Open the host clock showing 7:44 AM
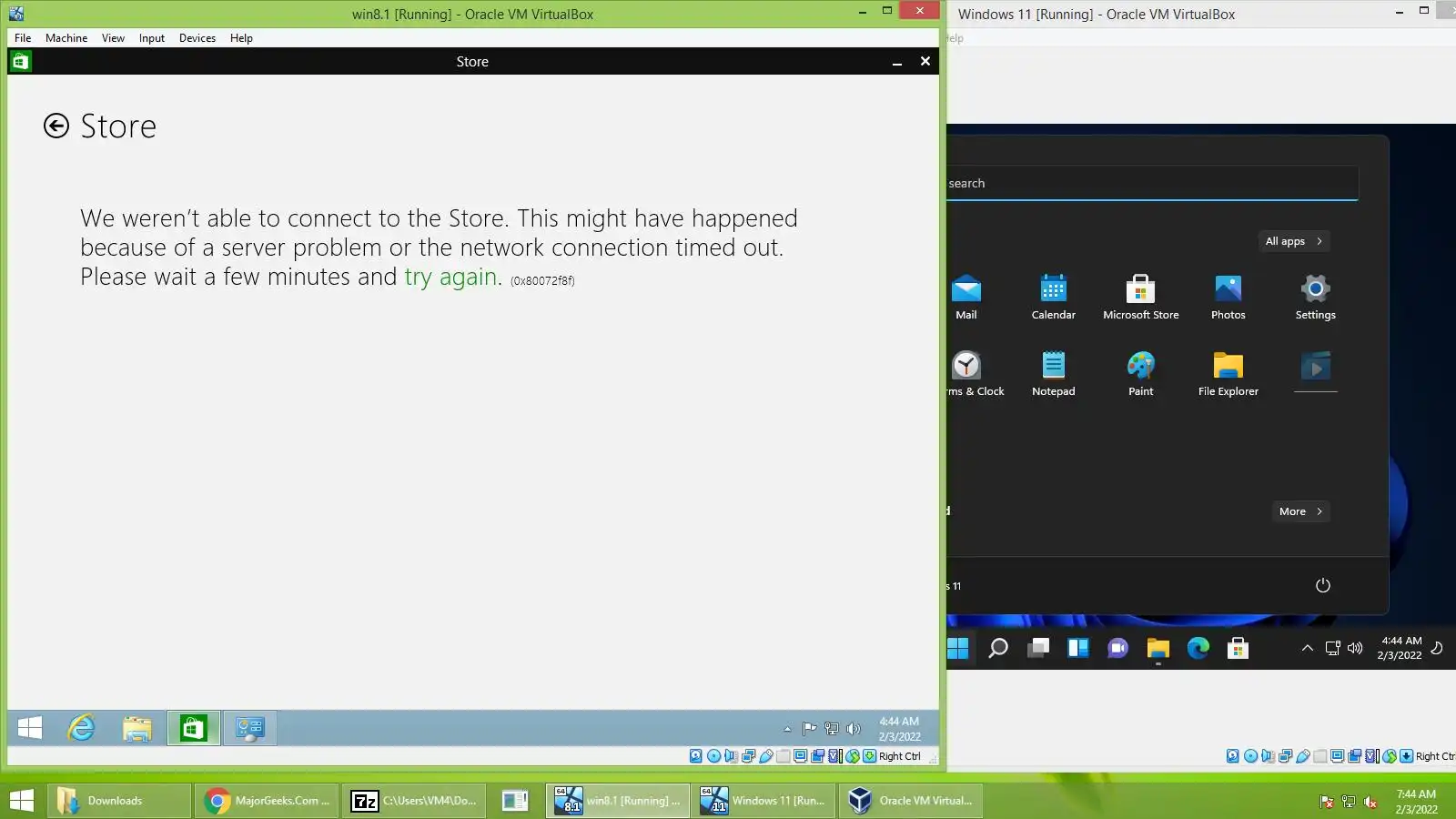The width and height of the screenshot is (1456, 819). tap(1417, 802)
